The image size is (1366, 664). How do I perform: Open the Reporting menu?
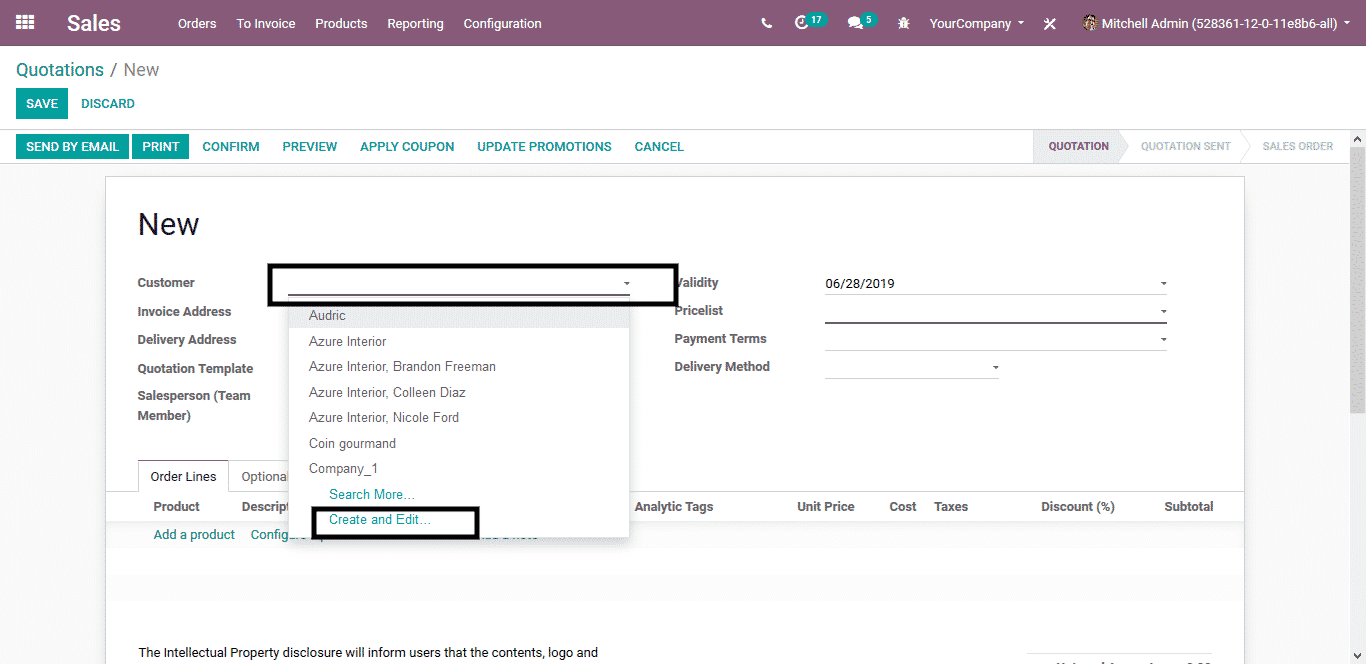coord(415,23)
